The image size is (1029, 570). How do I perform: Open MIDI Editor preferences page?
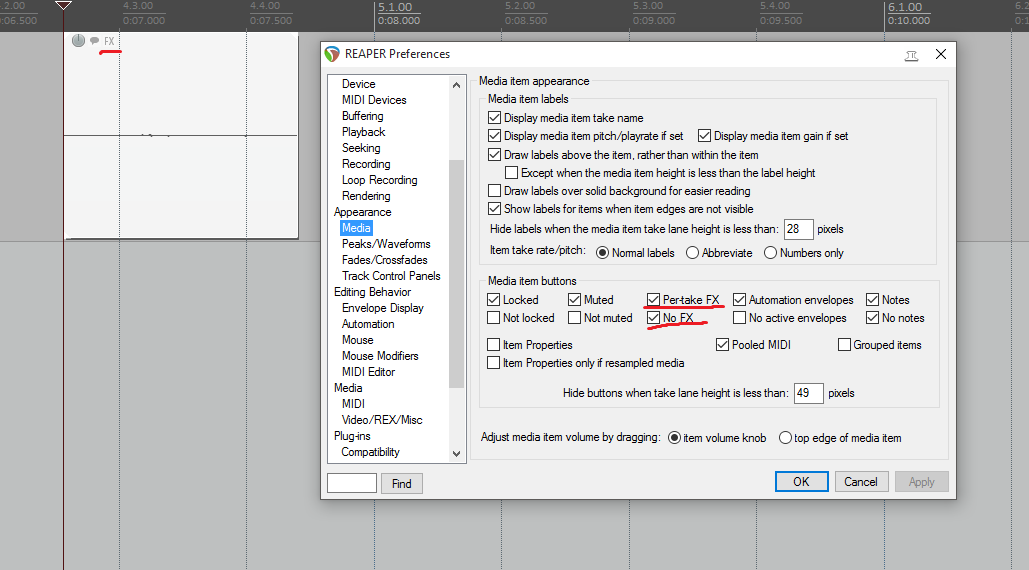coord(368,372)
